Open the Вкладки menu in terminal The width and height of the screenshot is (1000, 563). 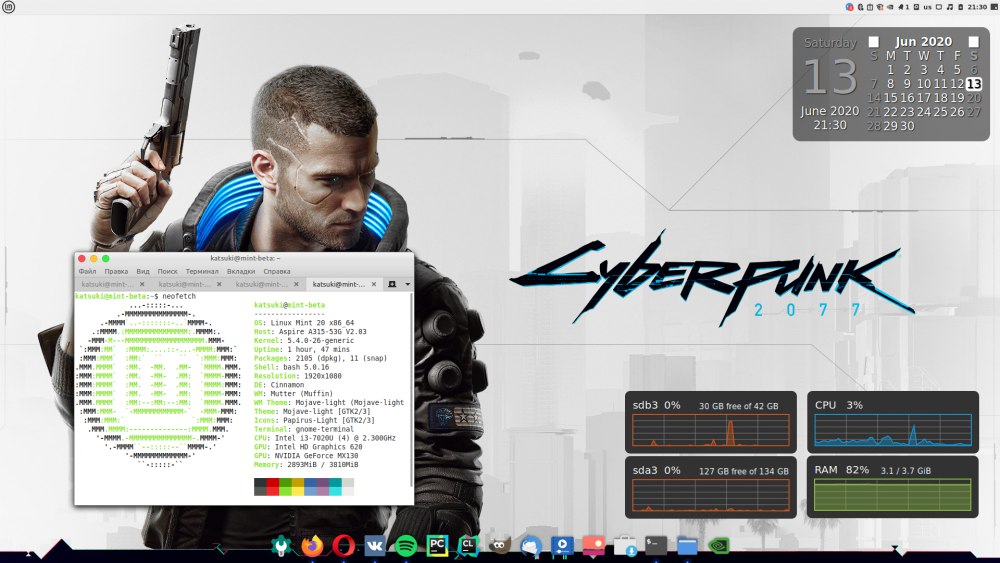[241, 271]
